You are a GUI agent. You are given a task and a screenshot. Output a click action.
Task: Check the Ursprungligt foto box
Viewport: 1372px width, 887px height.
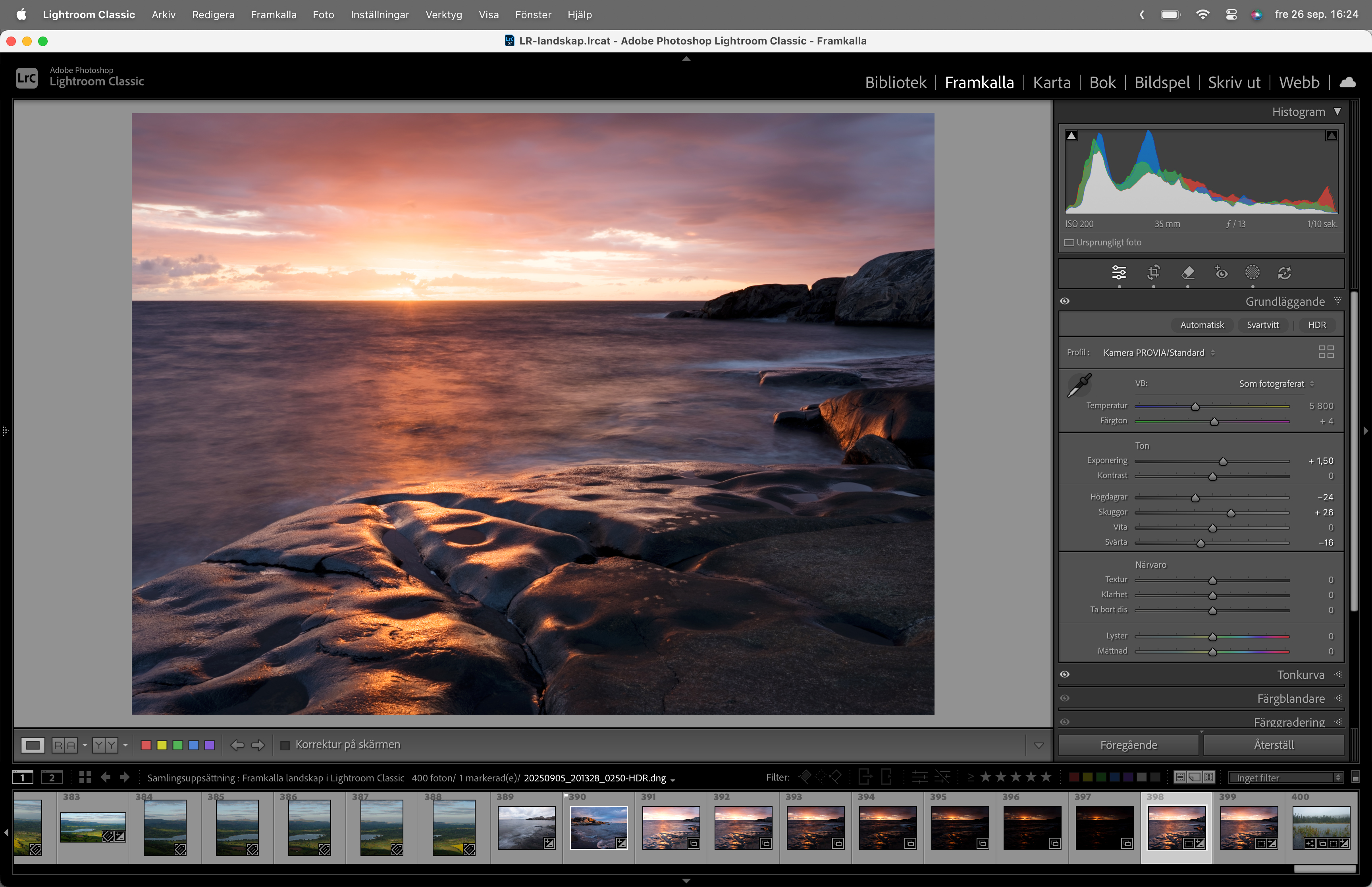pyautogui.click(x=1069, y=243)
